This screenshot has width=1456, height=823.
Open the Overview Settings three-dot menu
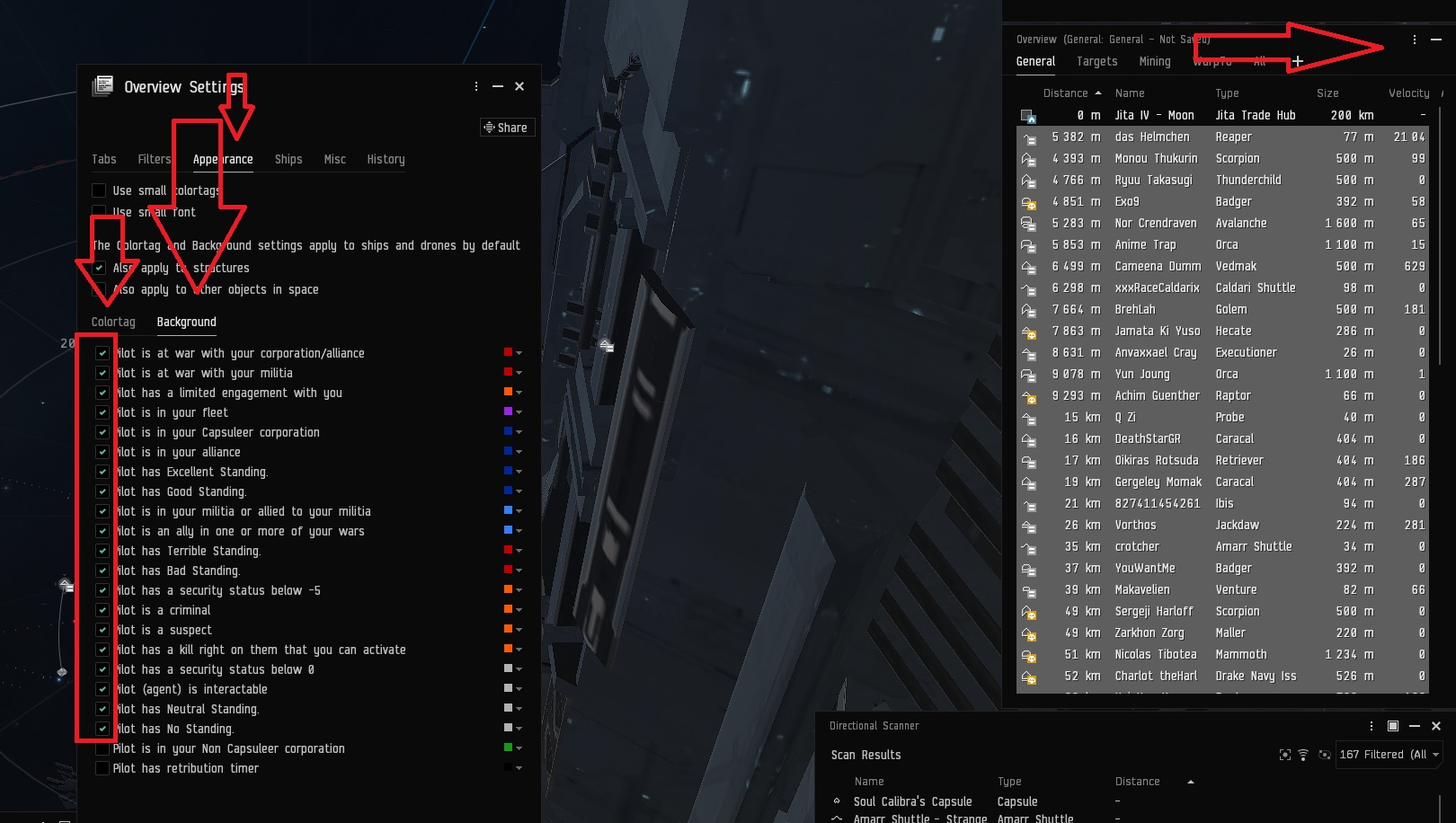coord(476,86)
